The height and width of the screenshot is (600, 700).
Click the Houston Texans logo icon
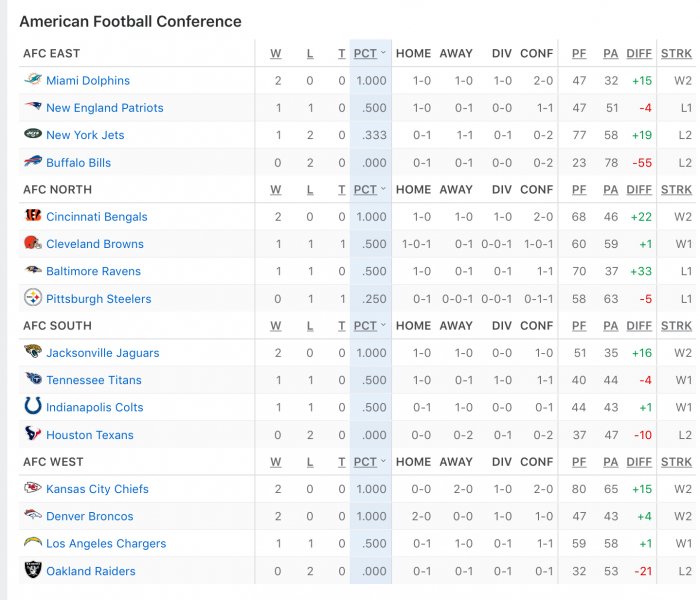[x=33, y=433]
